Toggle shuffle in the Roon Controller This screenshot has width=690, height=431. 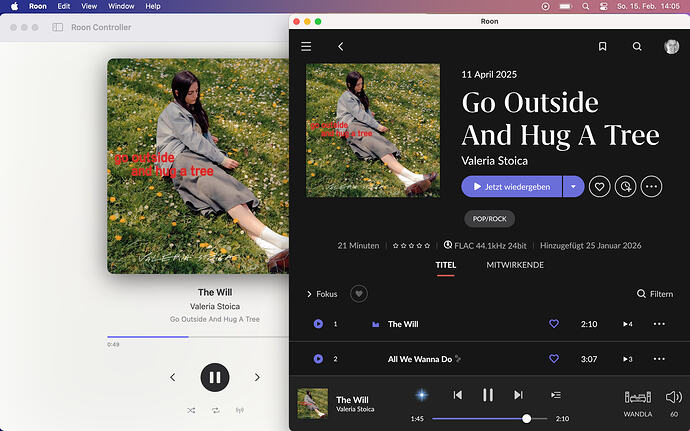[x=191, y=410]
